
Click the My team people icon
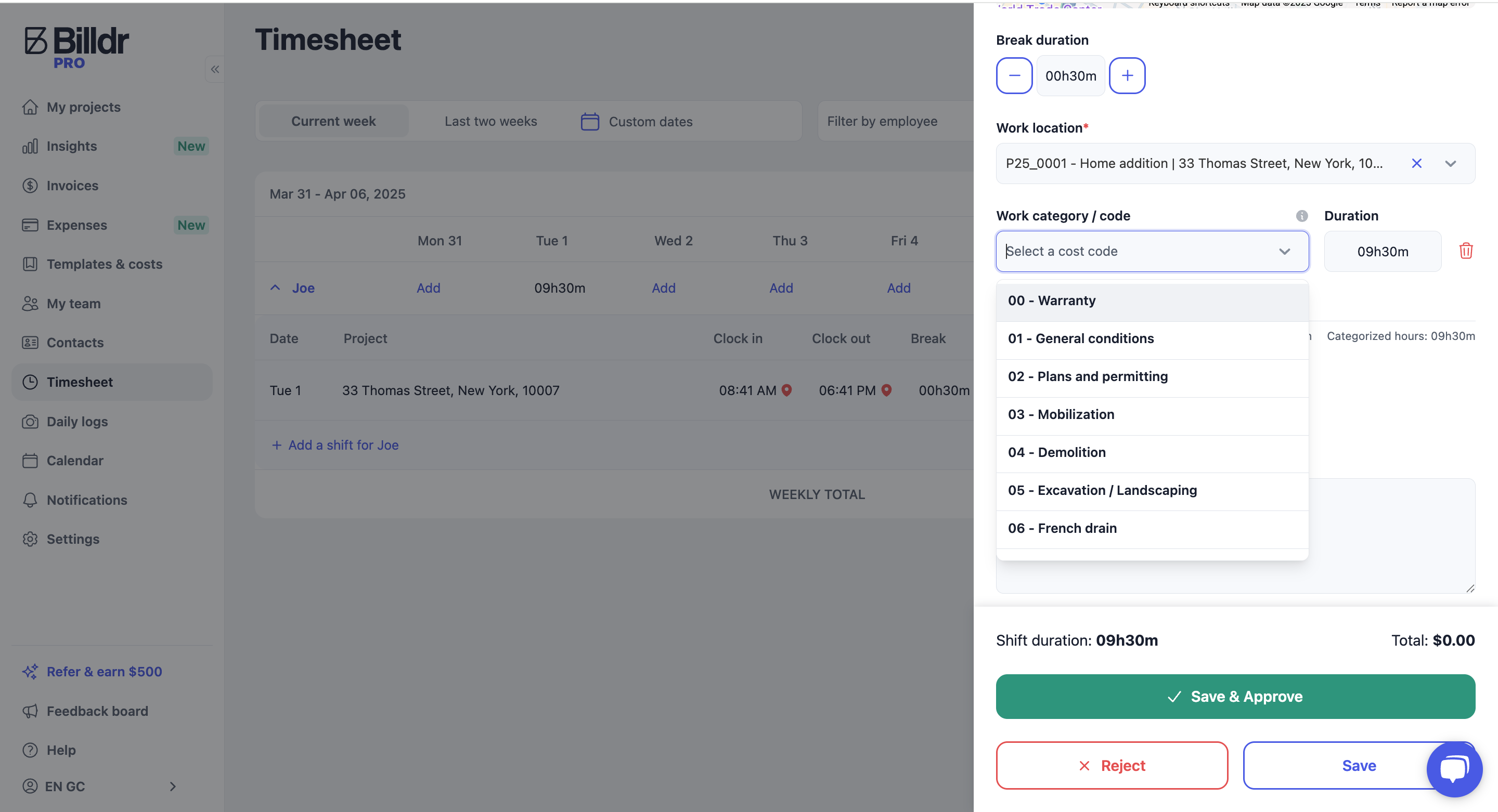click(x=30, y=304)
